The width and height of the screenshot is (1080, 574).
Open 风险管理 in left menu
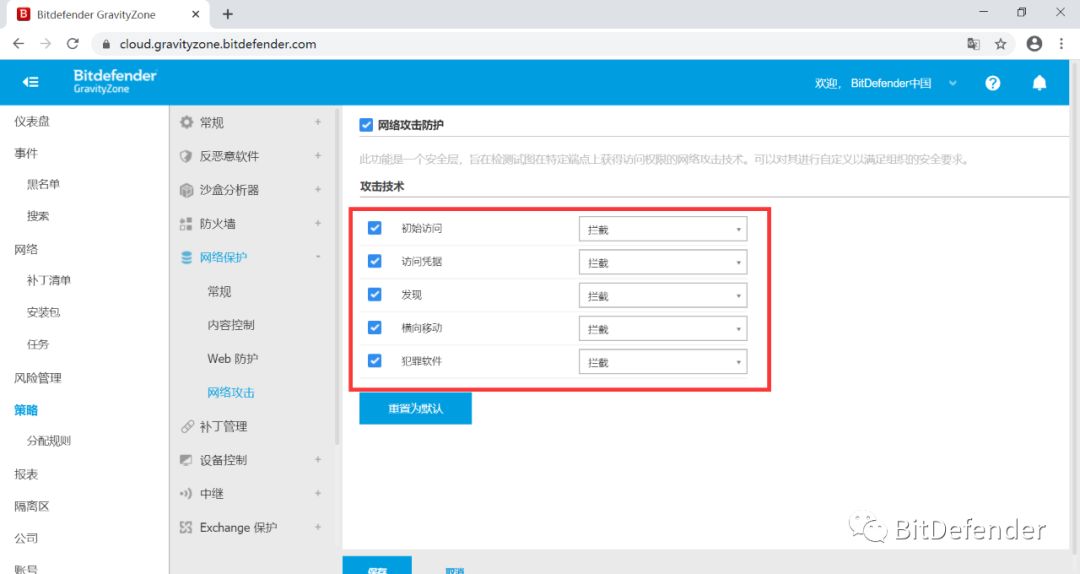coord(38,378)
